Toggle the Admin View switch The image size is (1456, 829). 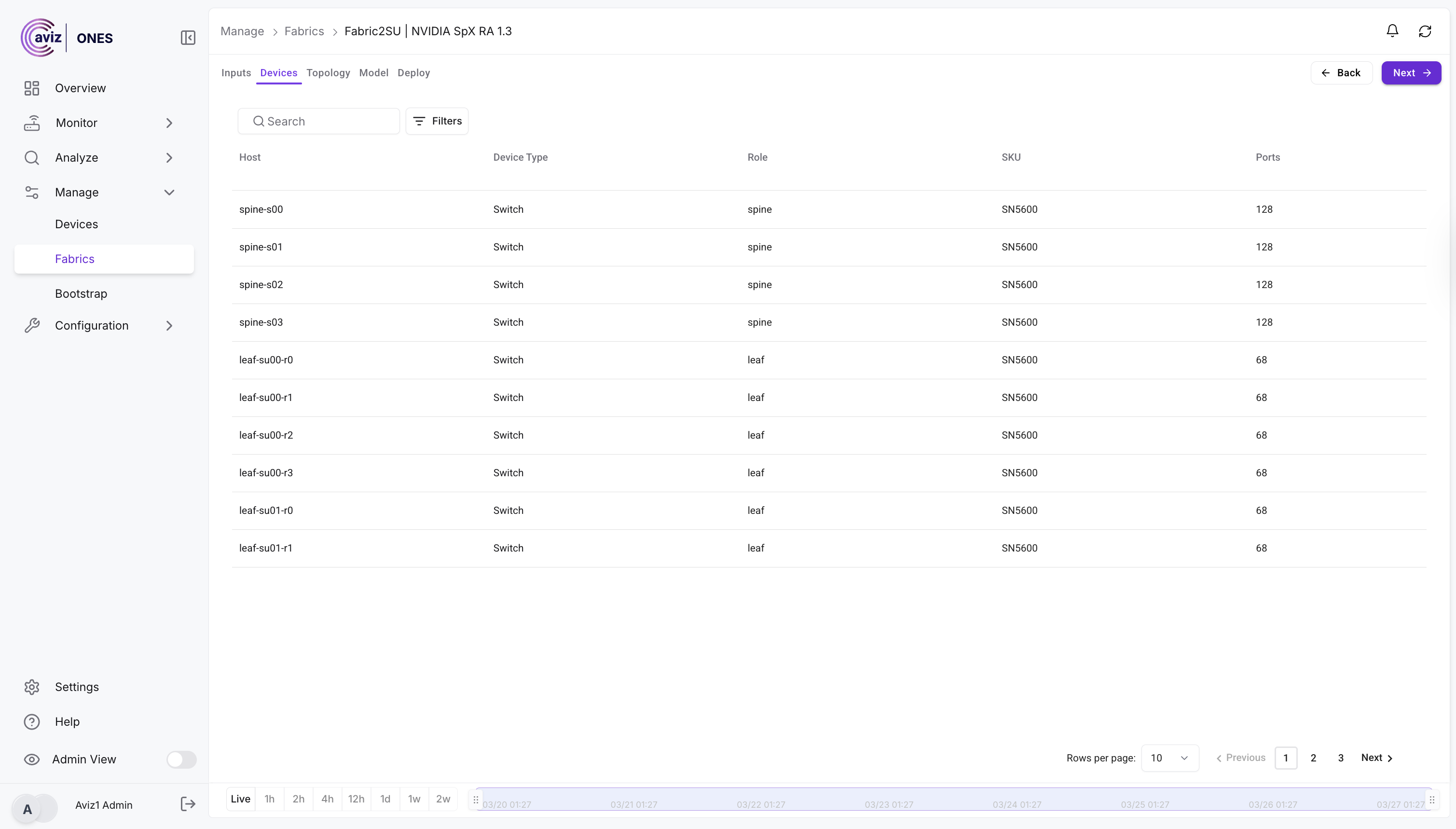181,759
